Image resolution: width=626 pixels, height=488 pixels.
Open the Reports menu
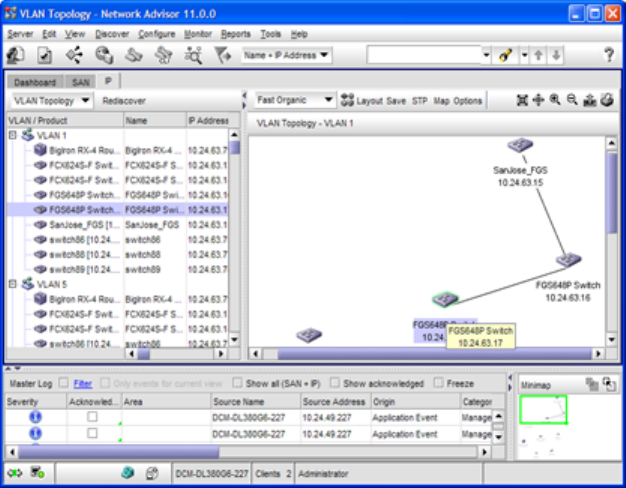(236, 34)
